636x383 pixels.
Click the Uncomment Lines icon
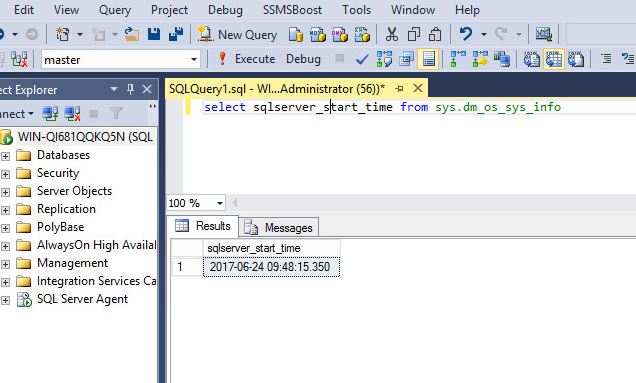pyautogui.click(x=628, y=59)
